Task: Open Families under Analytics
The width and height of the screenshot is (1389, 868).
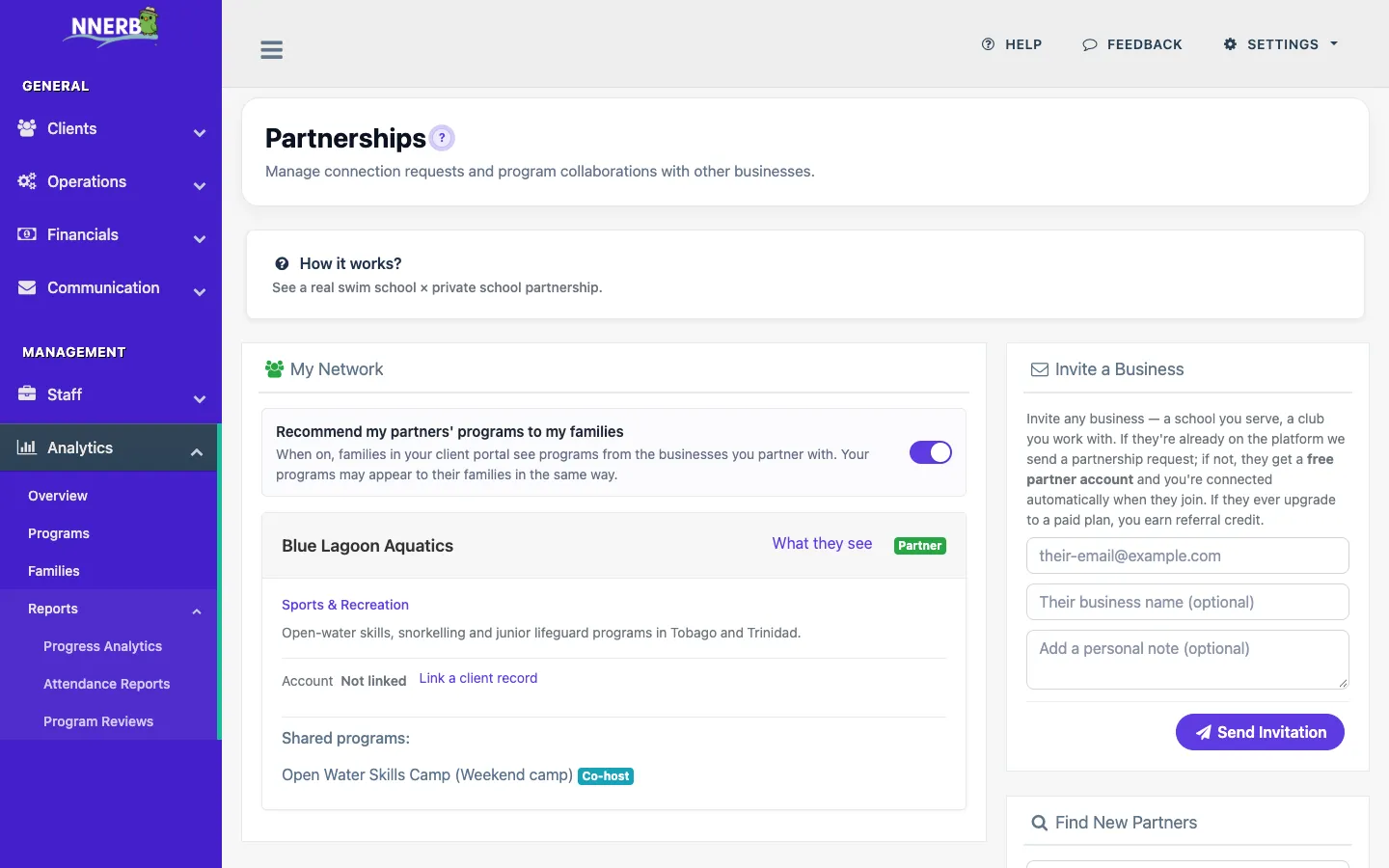Action: (54, 571)
